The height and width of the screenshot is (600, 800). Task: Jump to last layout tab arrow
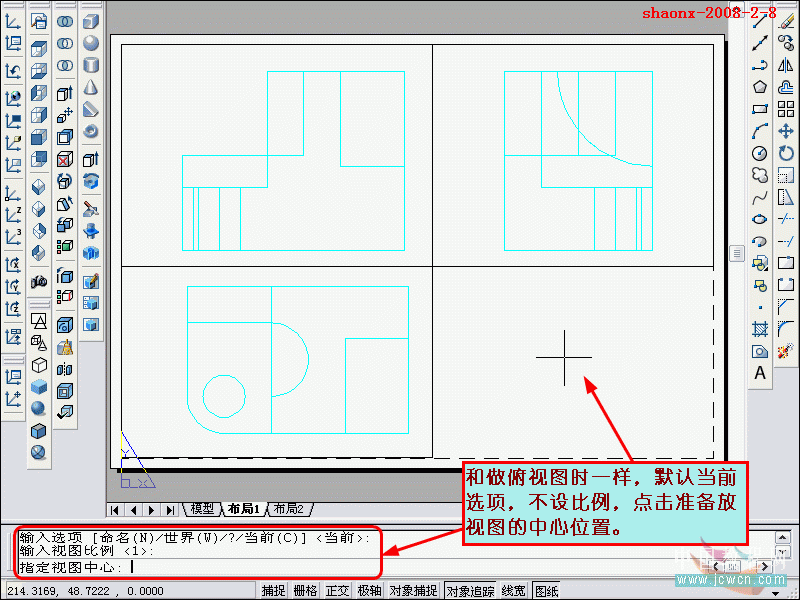click(x=170, y=510)
